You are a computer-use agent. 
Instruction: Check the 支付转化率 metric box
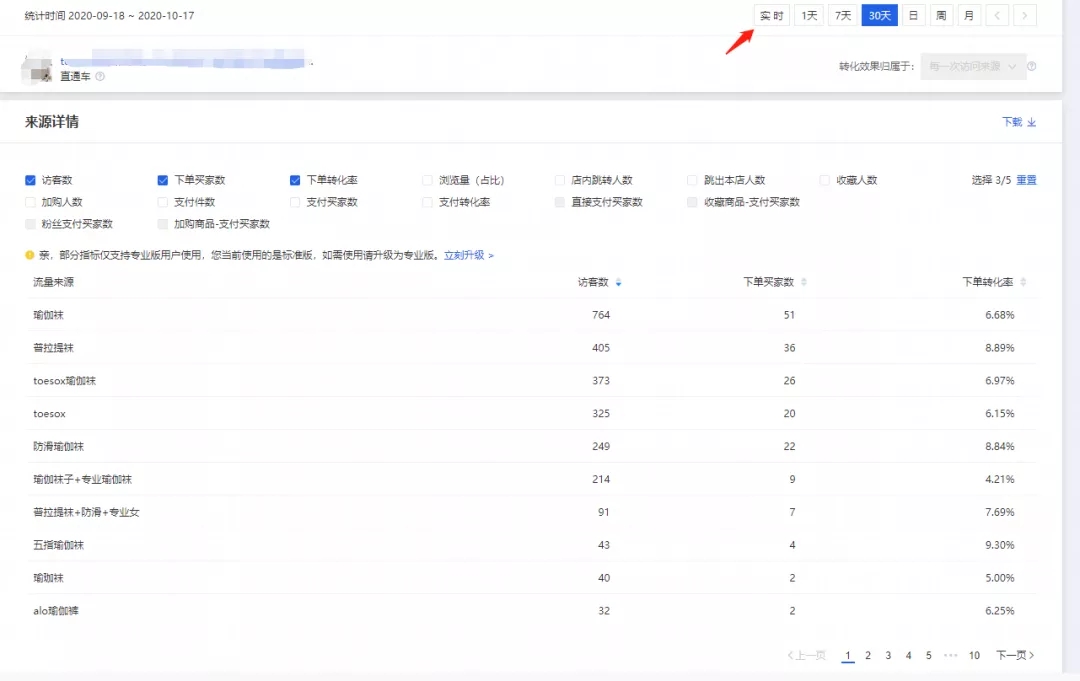(x=428, y=202)
